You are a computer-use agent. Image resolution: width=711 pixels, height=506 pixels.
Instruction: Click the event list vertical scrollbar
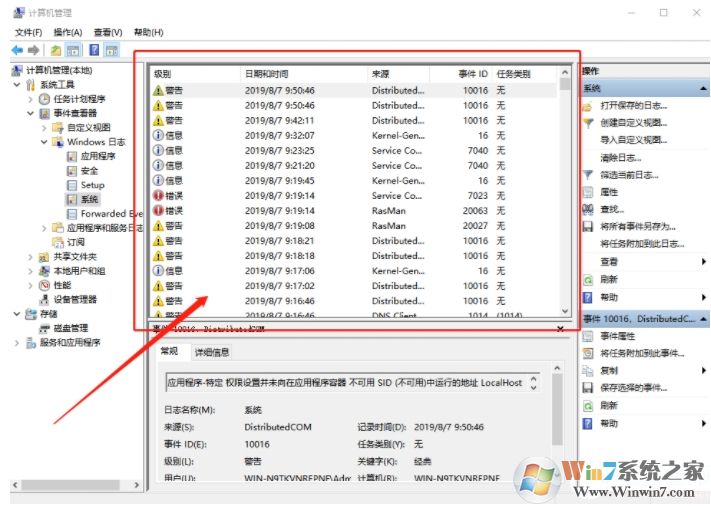pos(565,191)
